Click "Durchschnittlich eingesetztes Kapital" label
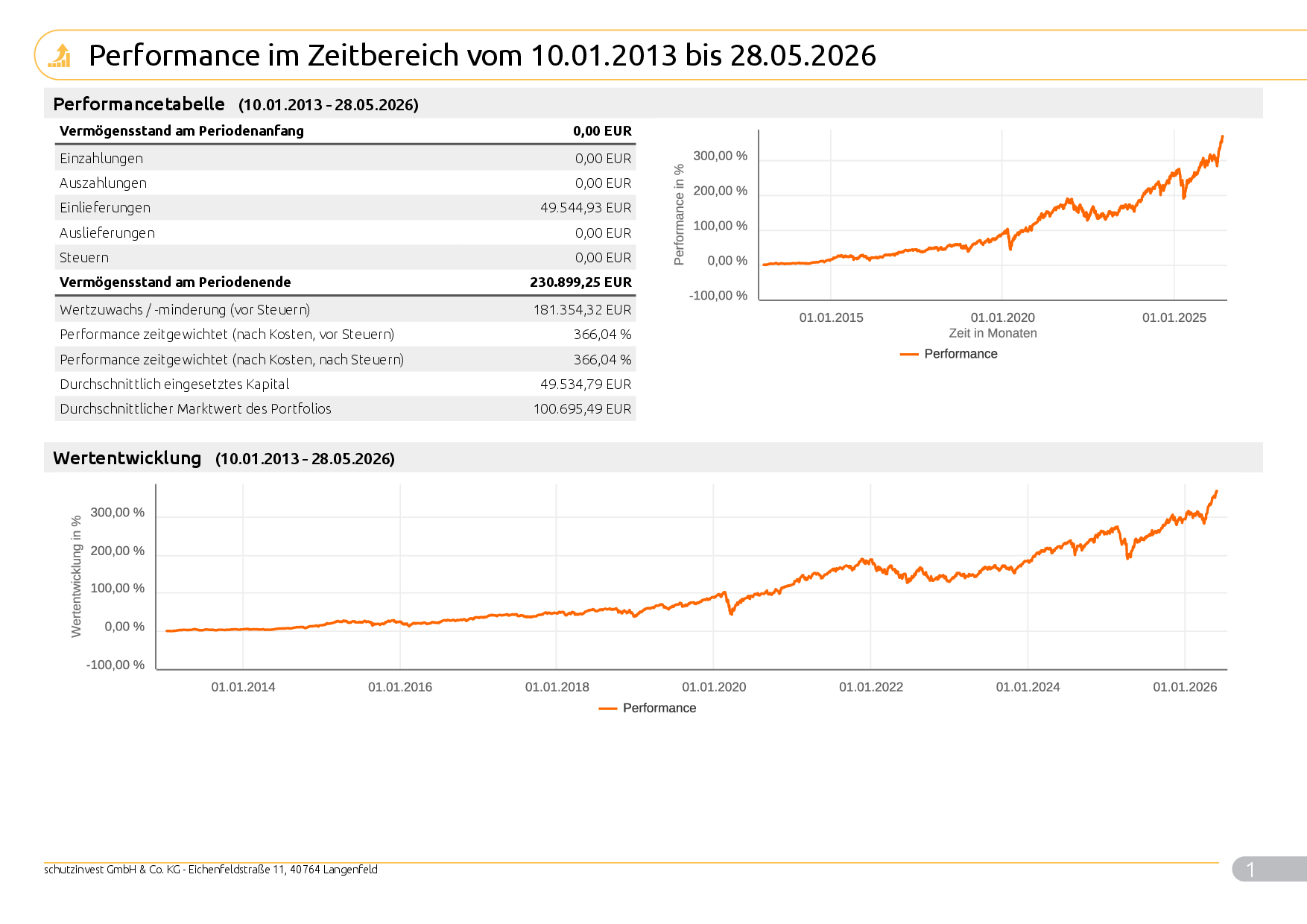The height and width of the screenshot is (924, 1307). coord(174,384)
